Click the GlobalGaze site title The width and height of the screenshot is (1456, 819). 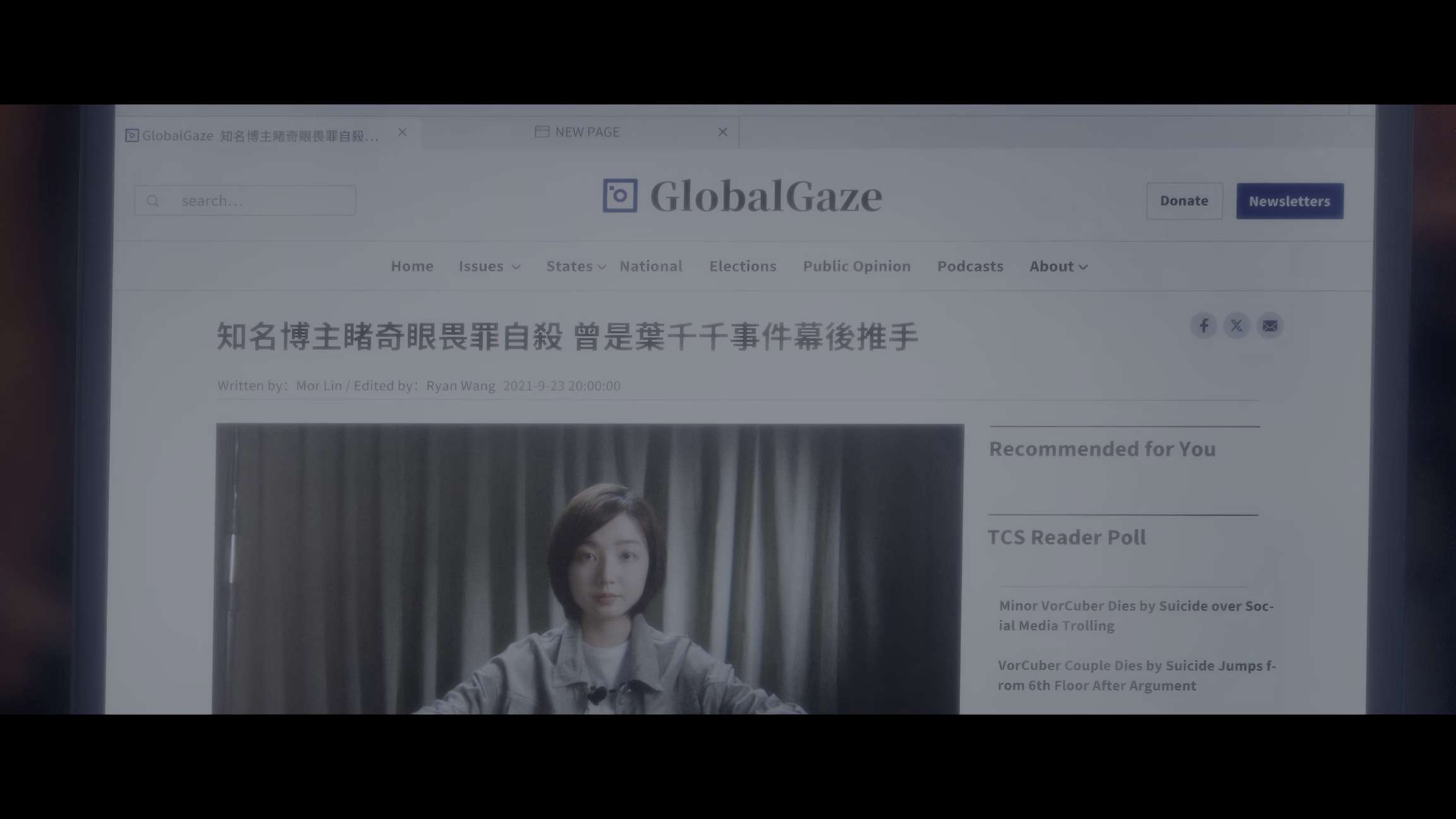tap(766, 196)
